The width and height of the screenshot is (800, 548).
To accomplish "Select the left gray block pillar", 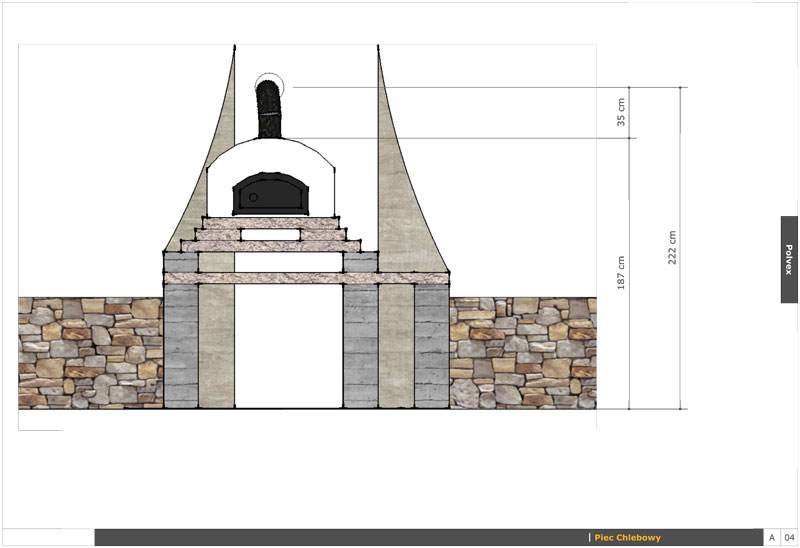I will 180,347.
